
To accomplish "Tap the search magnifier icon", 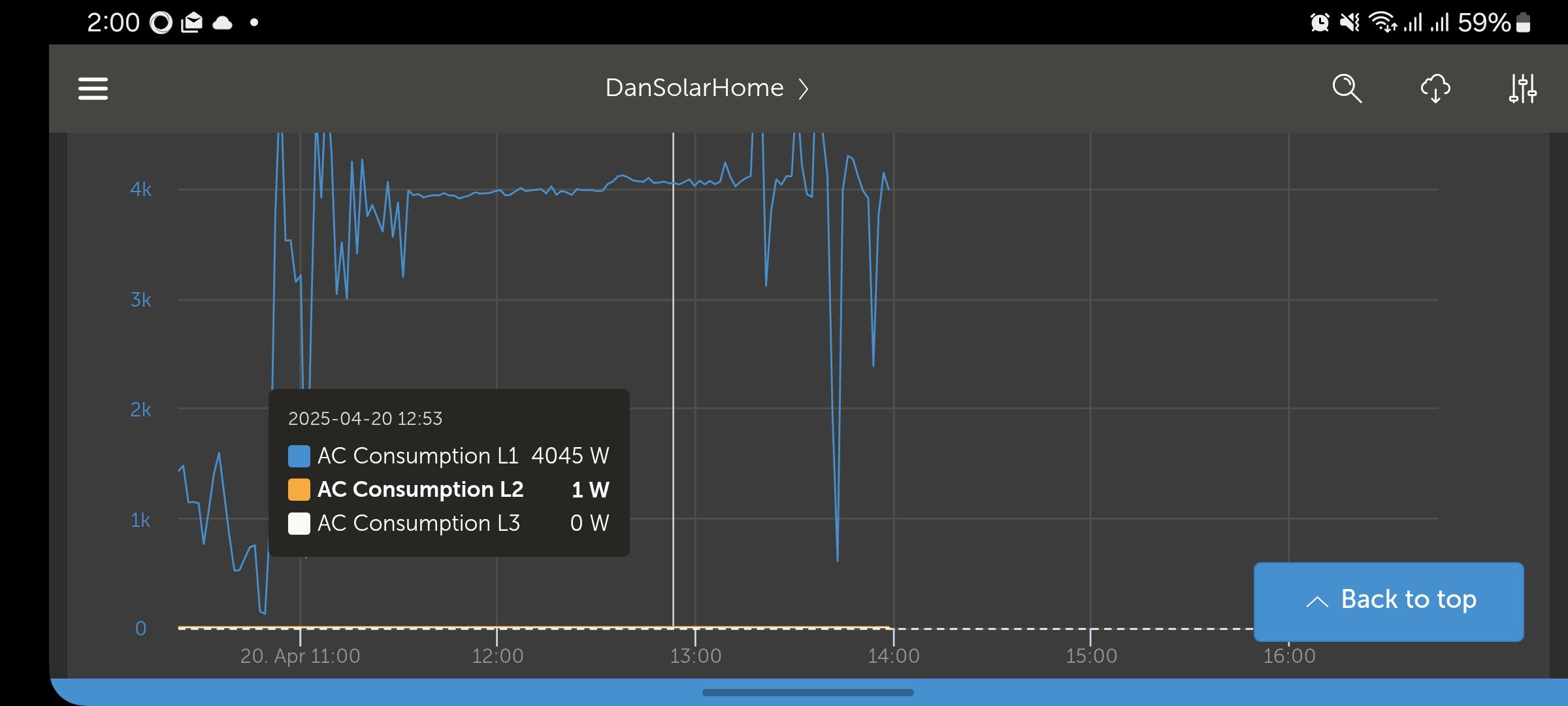I will 1347,89.
